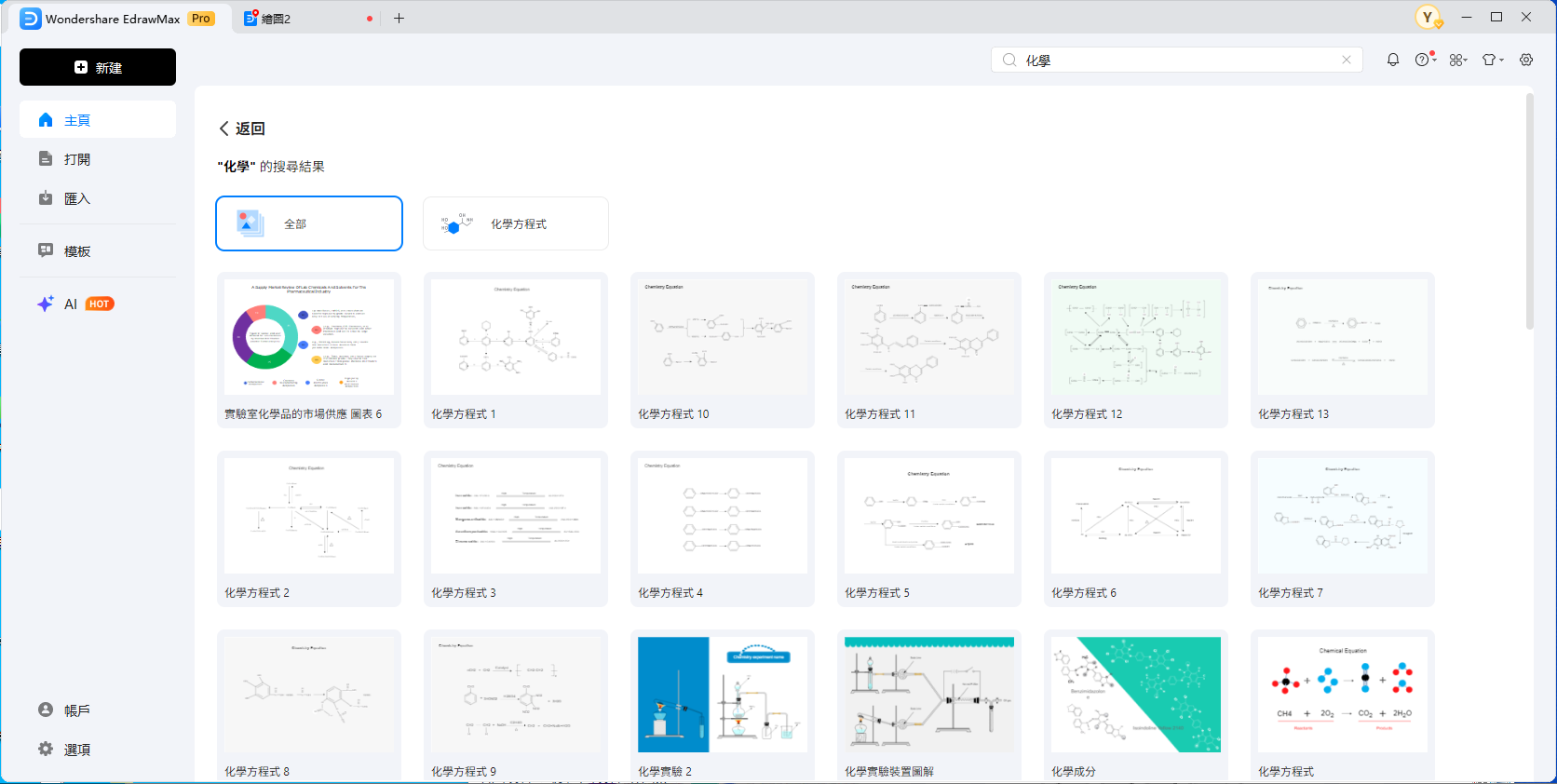Click the 新建 button
The image size is (1557, 784).
(x=98, y=67)
